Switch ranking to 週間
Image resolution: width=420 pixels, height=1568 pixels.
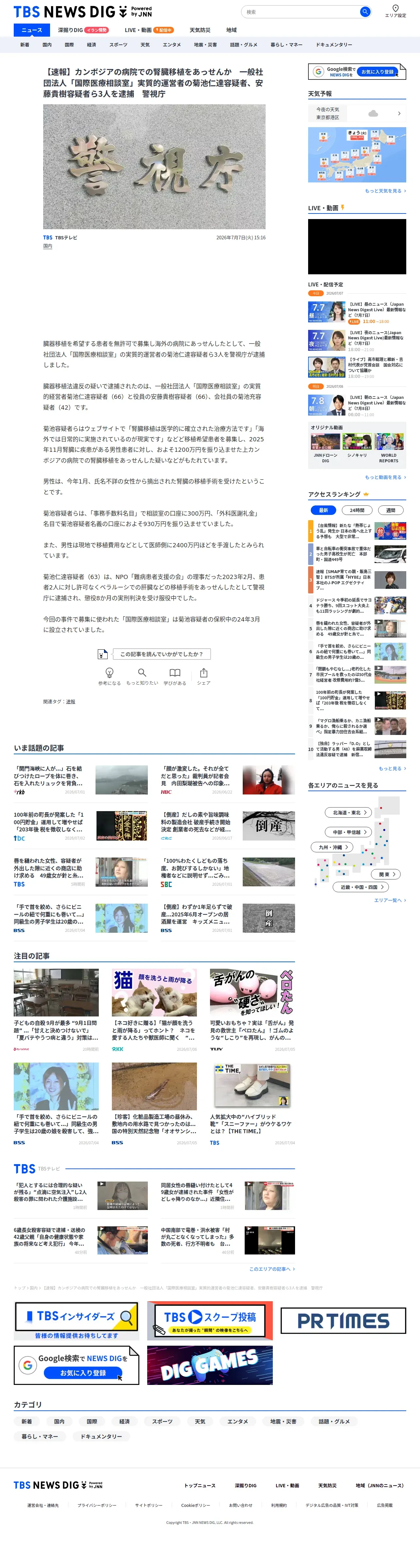pos(391,510)
